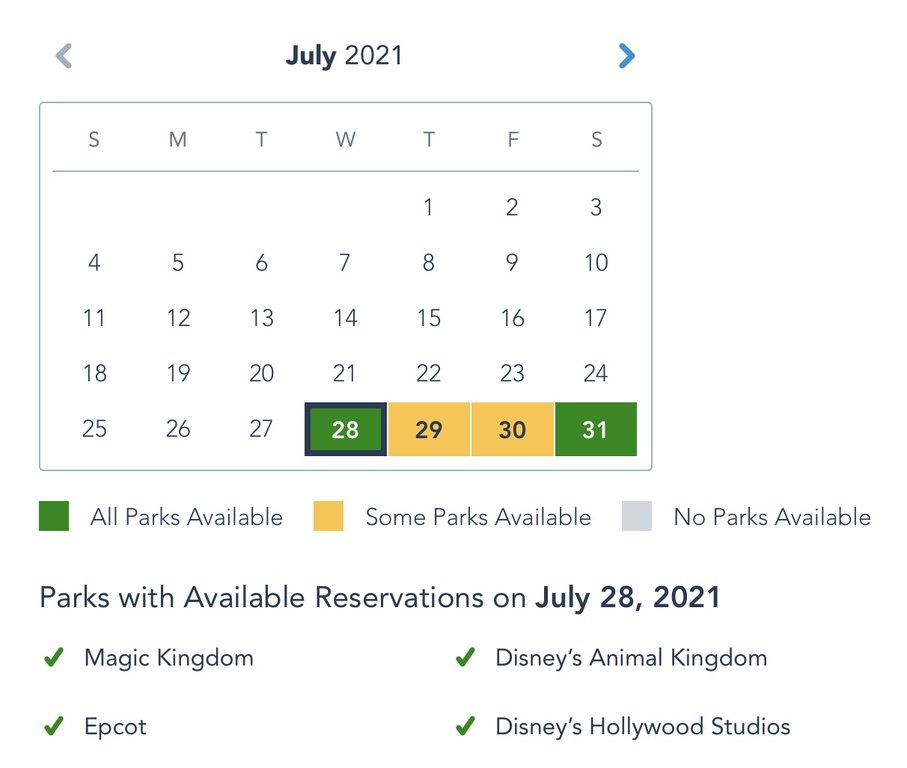Click the green checkmark beside Magic Kingdom

click(53, 658)
